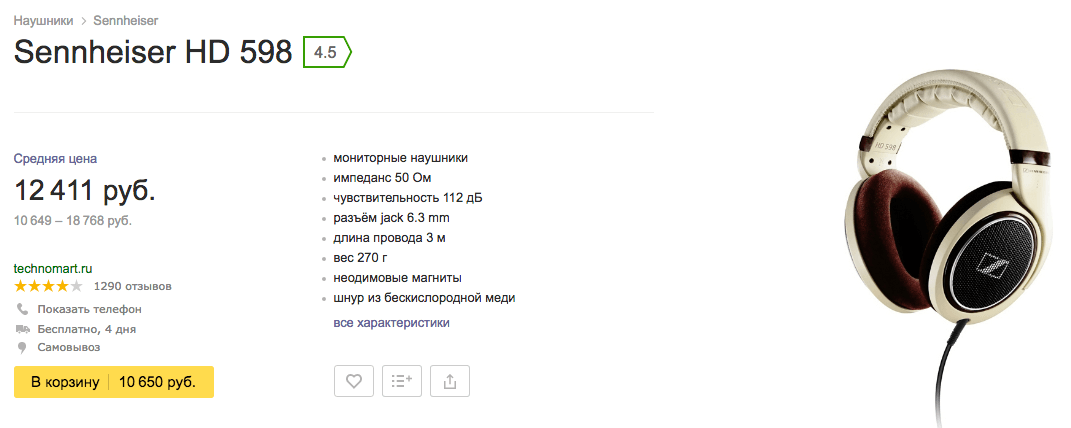Click the 4.5 rating badge
This screenshot has width=1071, height=428.
[327, 53]
